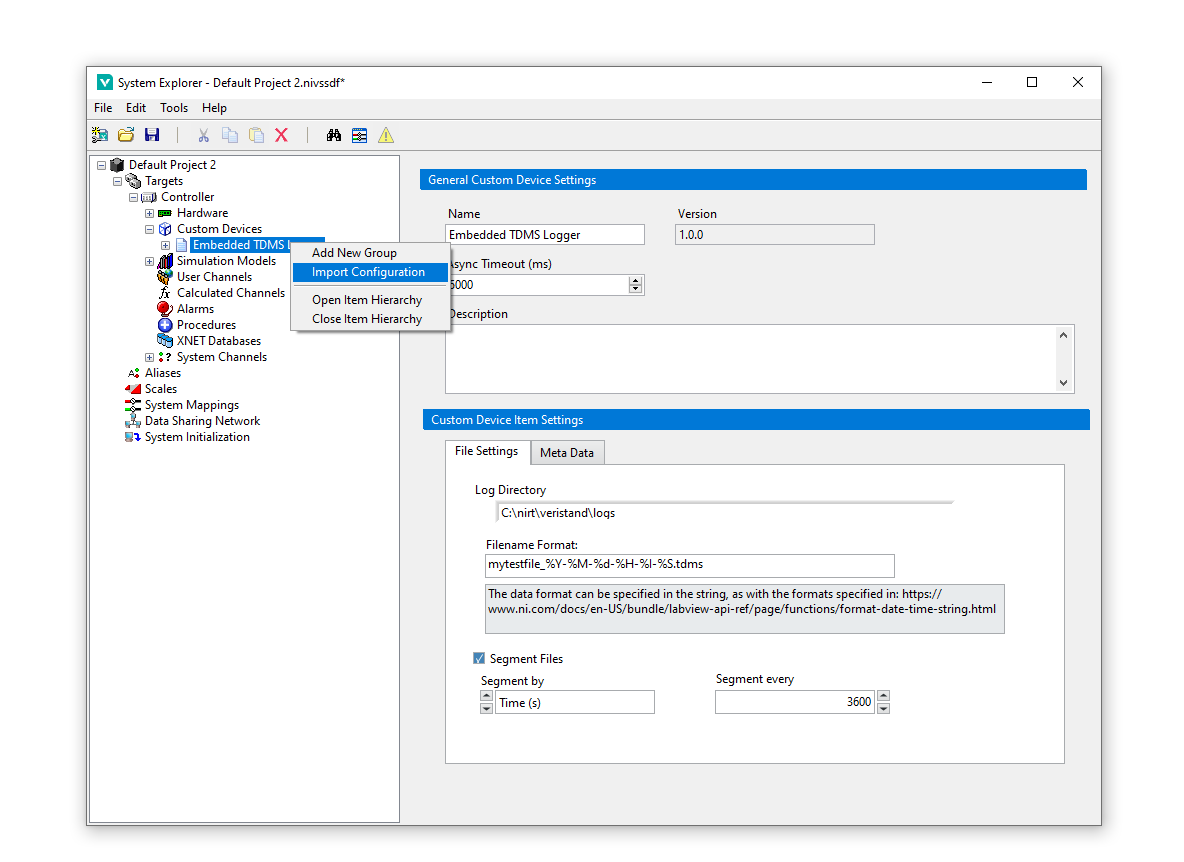Image resolution: width=1184 pixels, height=862 pixels.
Task: Click the Calculated Channels fx icon
Action: coord(165,293)
